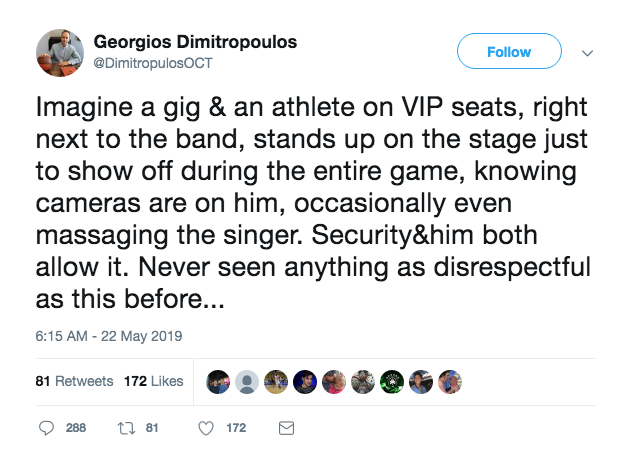The width and height of the screenshot is (634, 463).
Task: Open the Georgios Dimitropoulos display name link
Action: 195,42
